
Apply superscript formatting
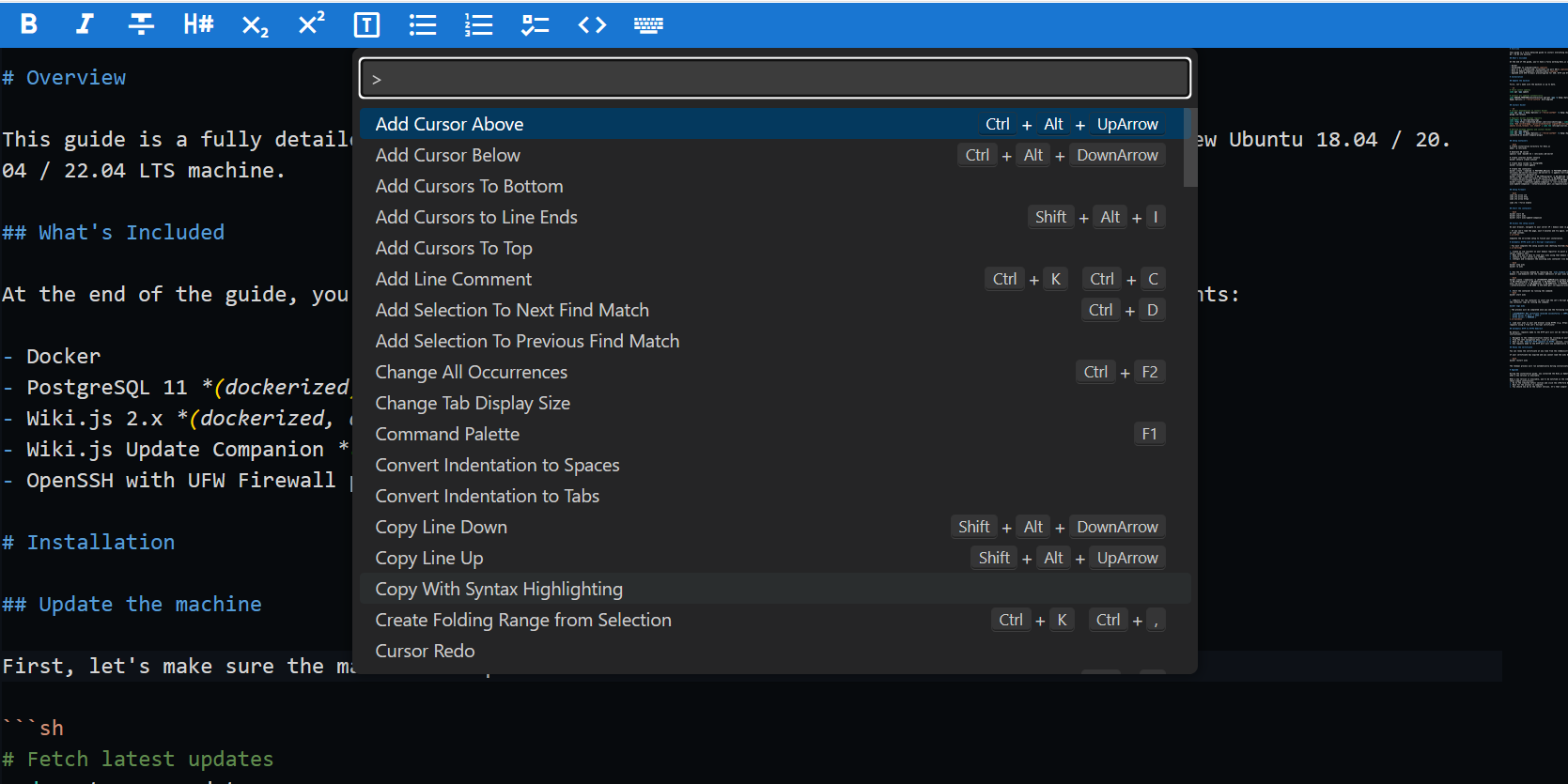pyautogui.click(x=311, y=23)
